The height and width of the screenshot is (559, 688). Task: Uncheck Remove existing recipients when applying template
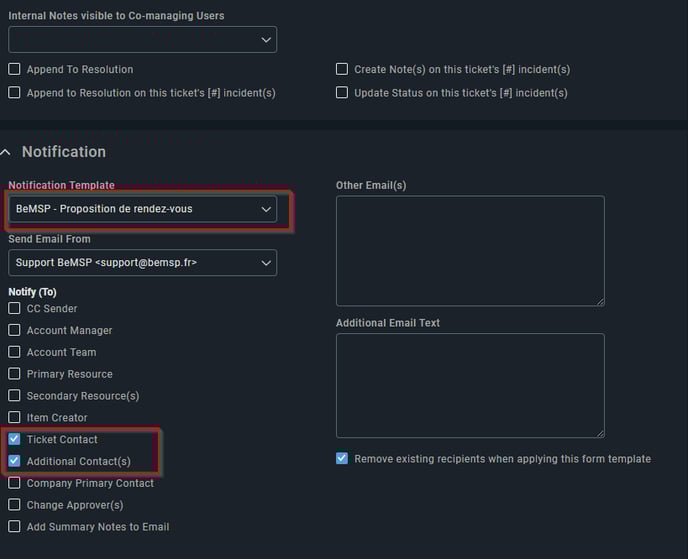(x=342, y=459)
